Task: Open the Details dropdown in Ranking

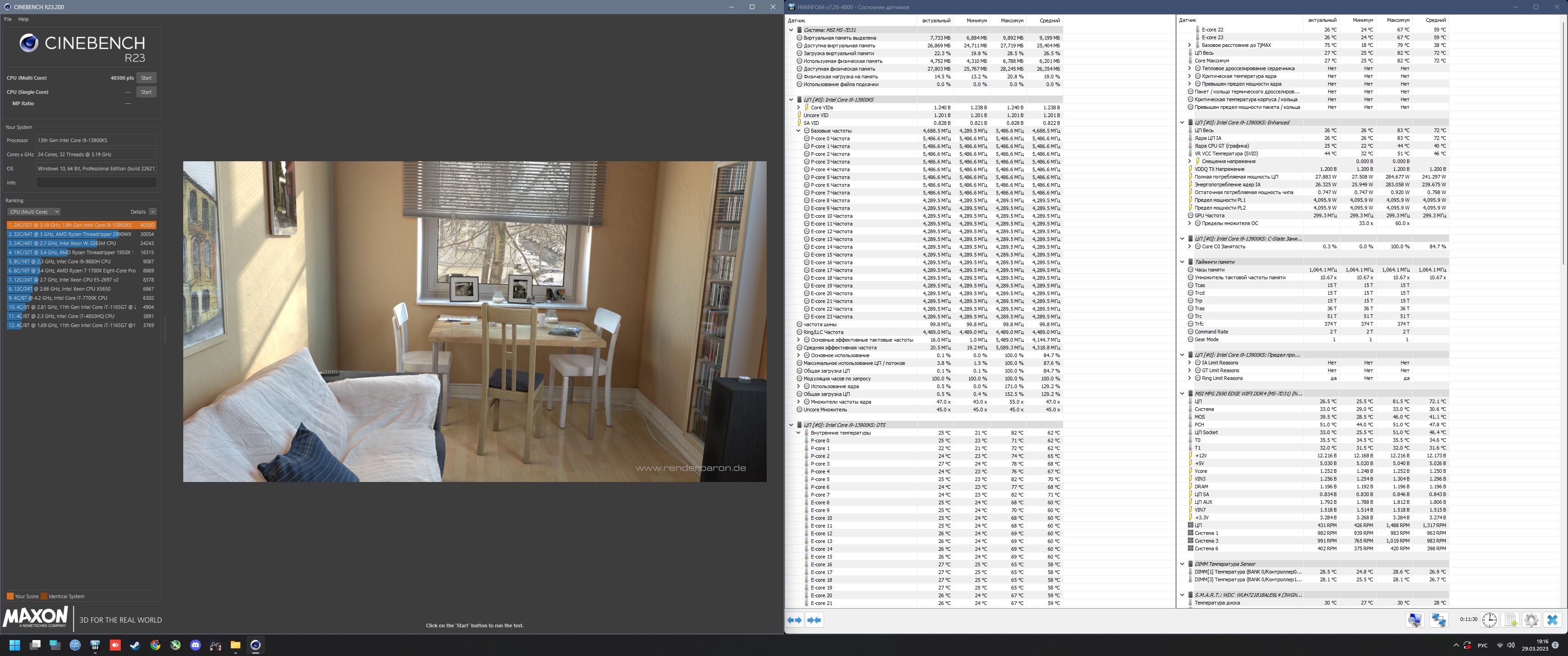Action: [x=152, y=212]
